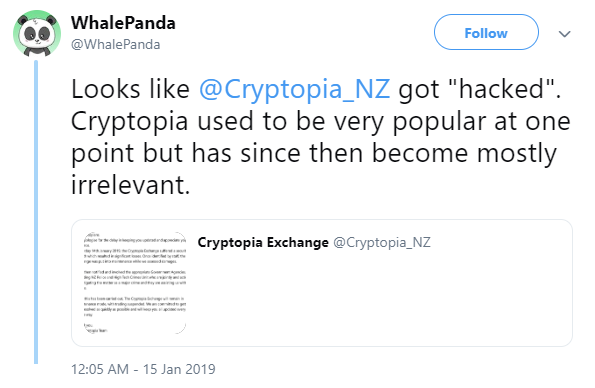Open the blue @Cryptopia_NZ mention in the tweet
The image size is (595, 388).
pos(294,89)
